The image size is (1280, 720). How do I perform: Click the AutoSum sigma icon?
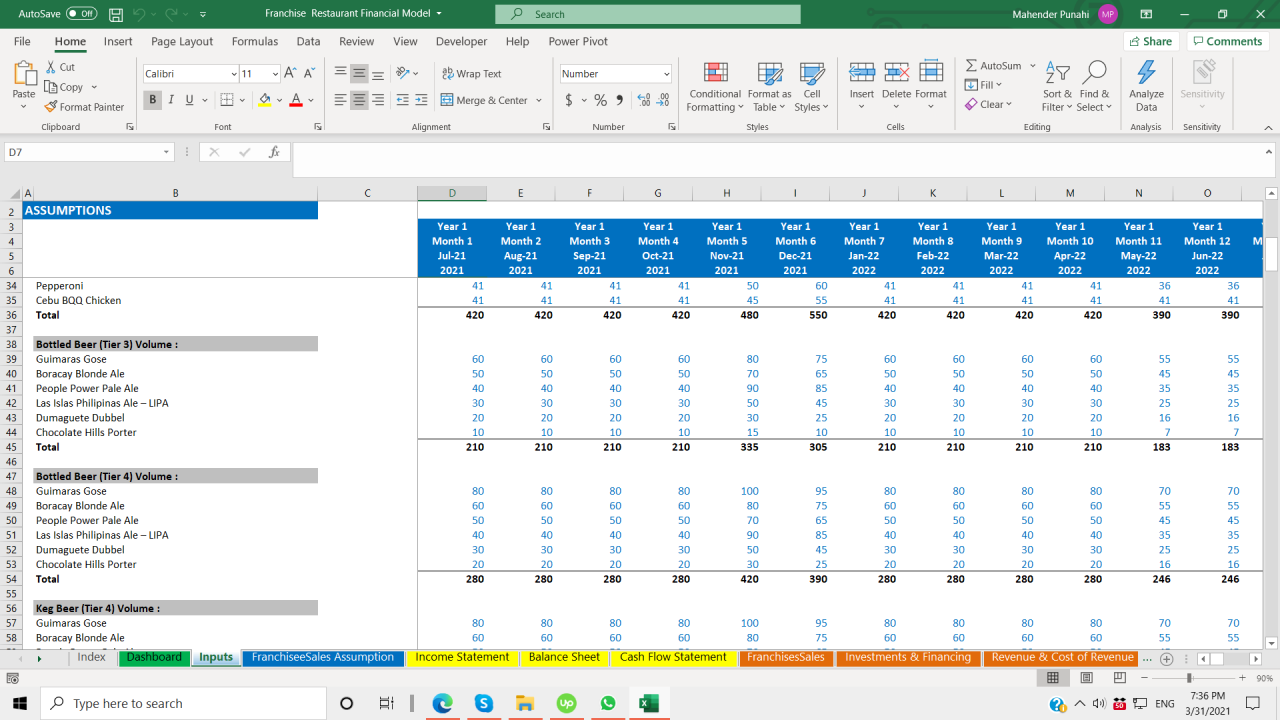(971, 66)
